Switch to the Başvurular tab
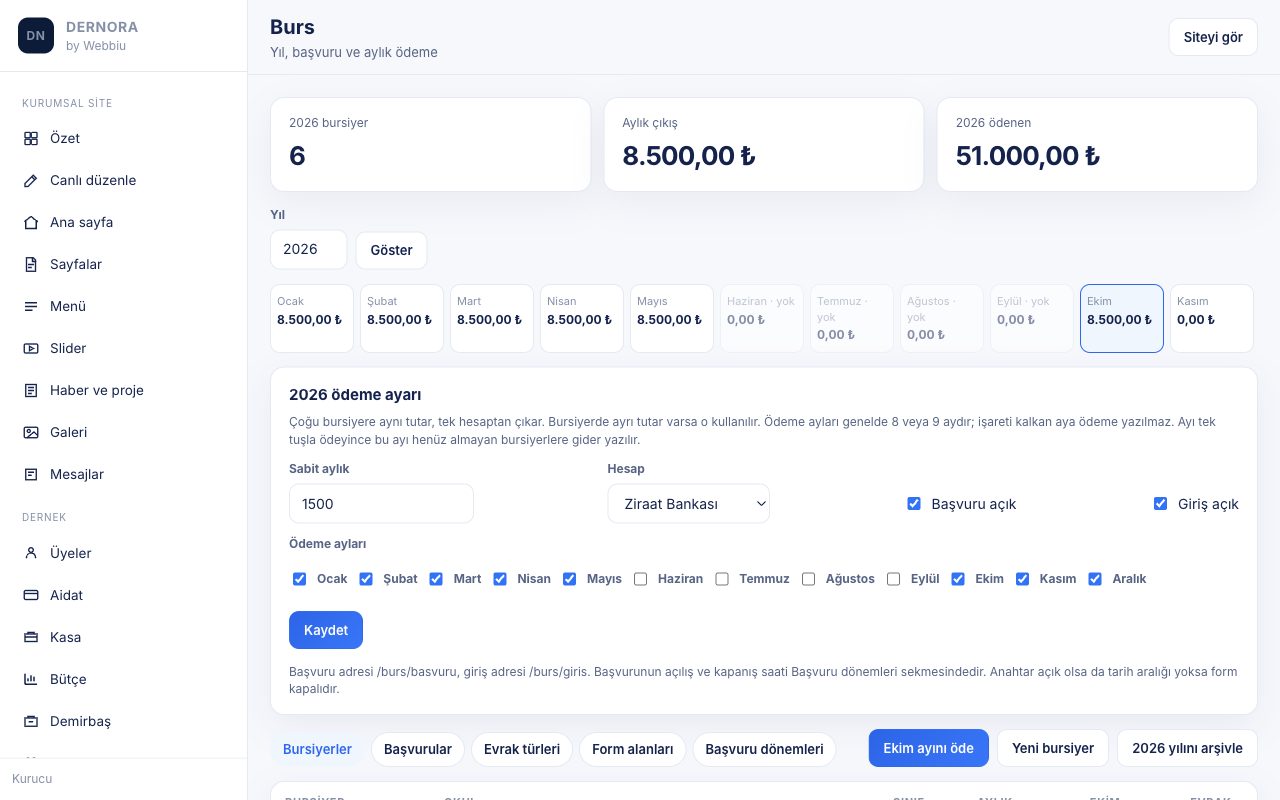Image resolution: width=1280 pixels, height=800 pixels. (x=417, y=749)
